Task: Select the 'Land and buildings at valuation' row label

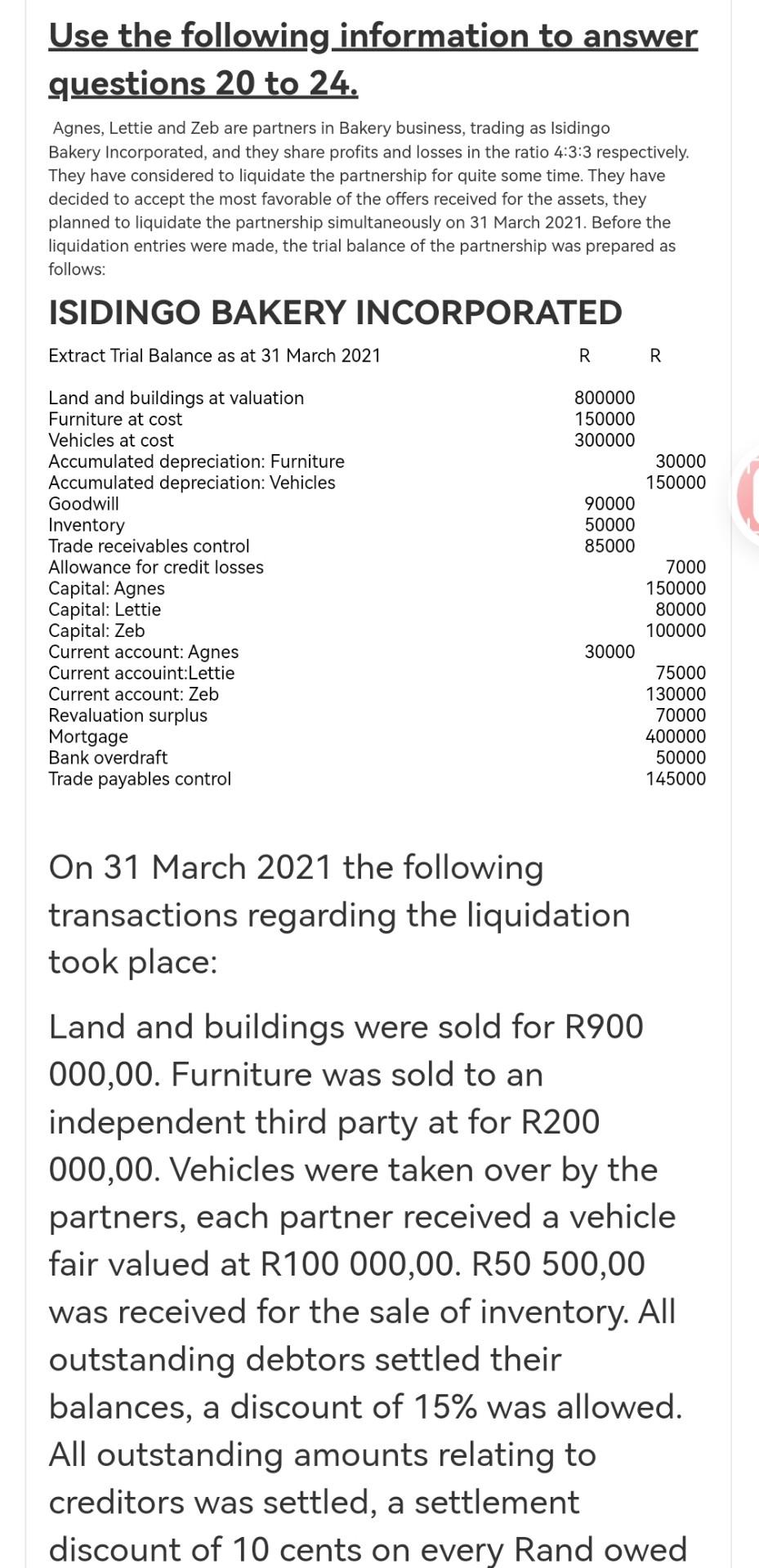Action: [x=176, y=398]
